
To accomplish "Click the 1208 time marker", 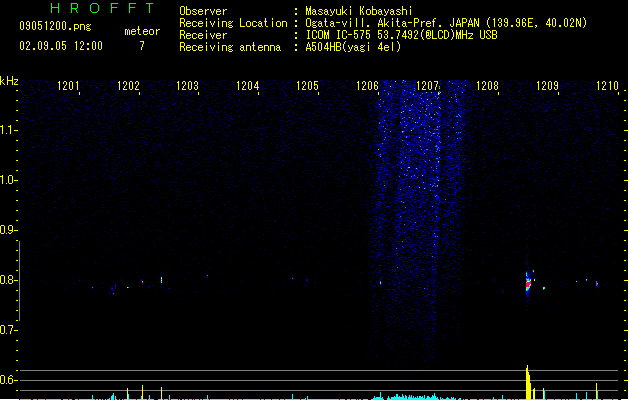I will tap(487, 86).
